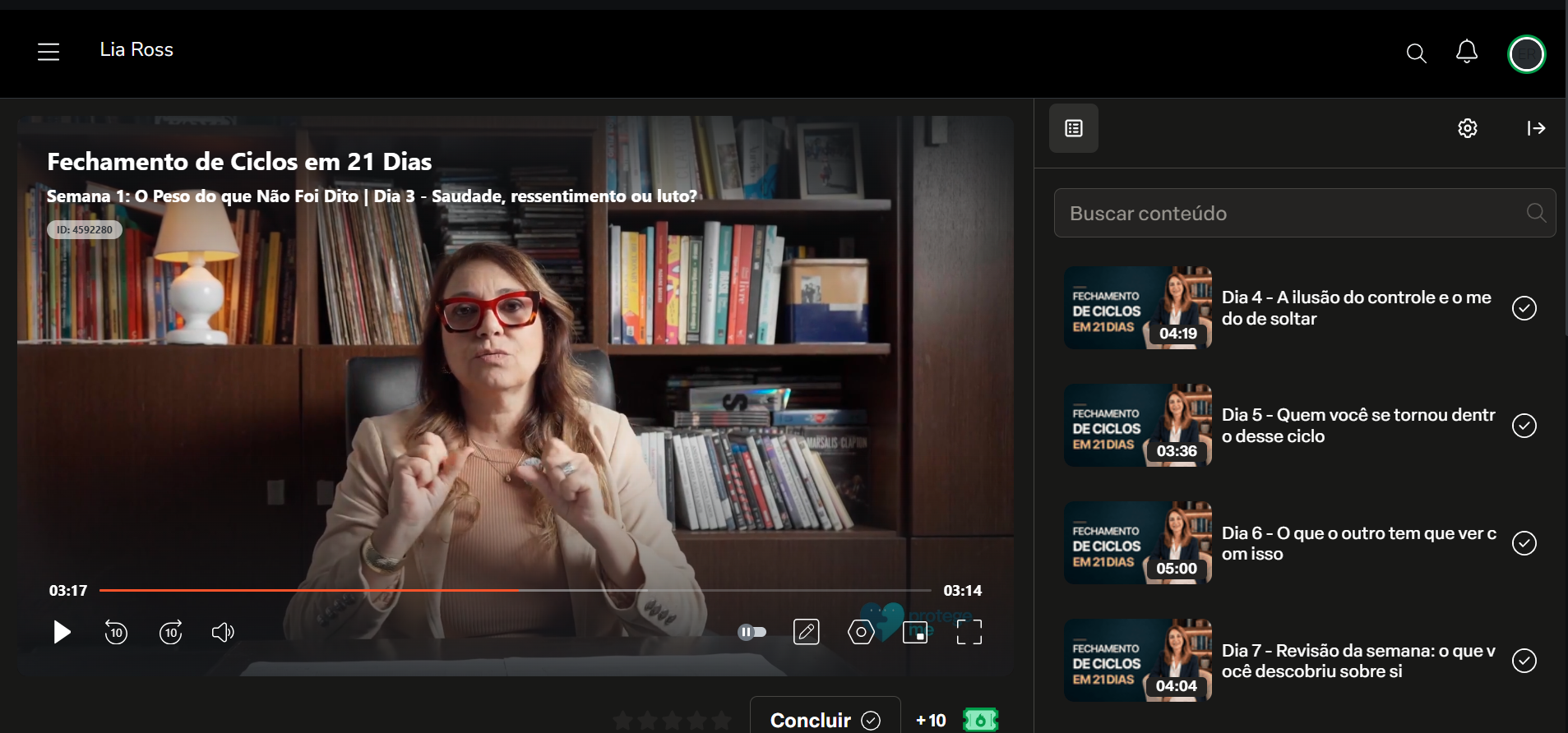Toggle completion check for Dia 6
Screen dimensions: 1568x733
(x=1524, y=543)
